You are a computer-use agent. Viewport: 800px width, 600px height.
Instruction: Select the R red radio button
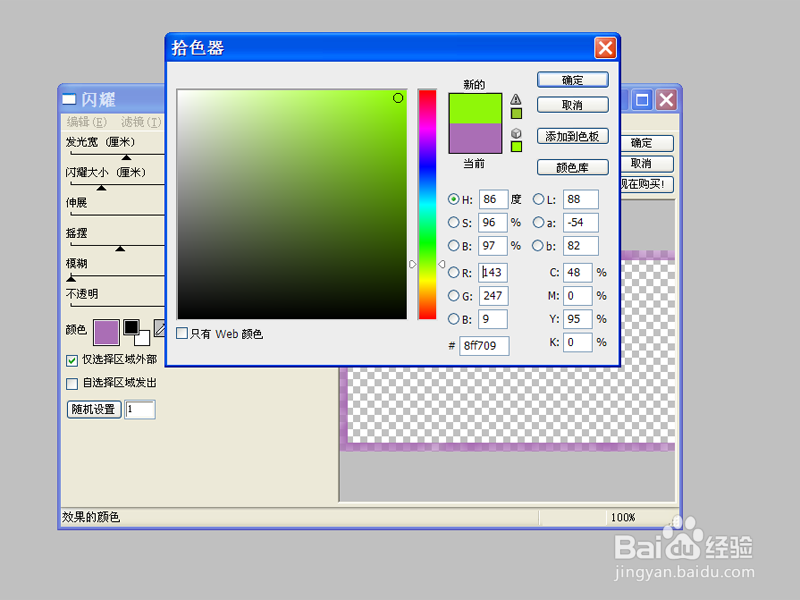coord(453,272)
